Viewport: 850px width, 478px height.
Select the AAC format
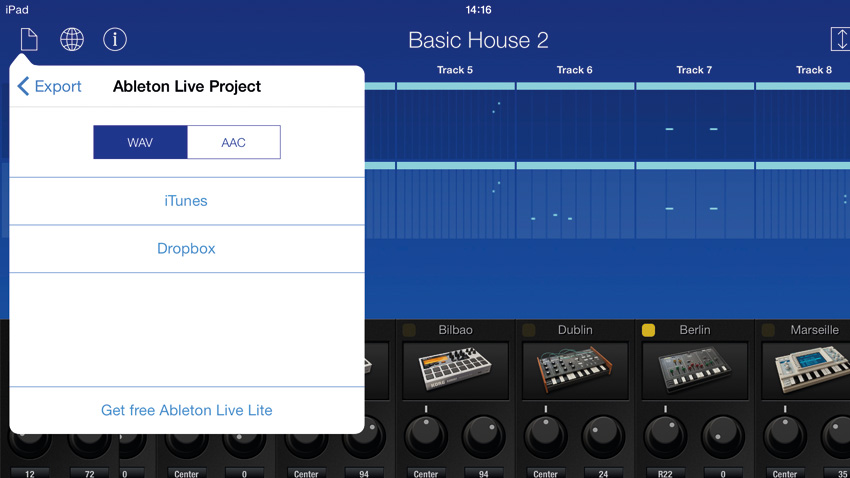tap(234, 142)
